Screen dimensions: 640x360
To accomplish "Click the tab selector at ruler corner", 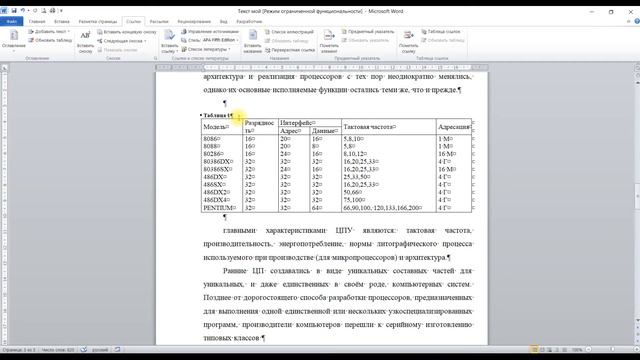I will tap(4, 68).
